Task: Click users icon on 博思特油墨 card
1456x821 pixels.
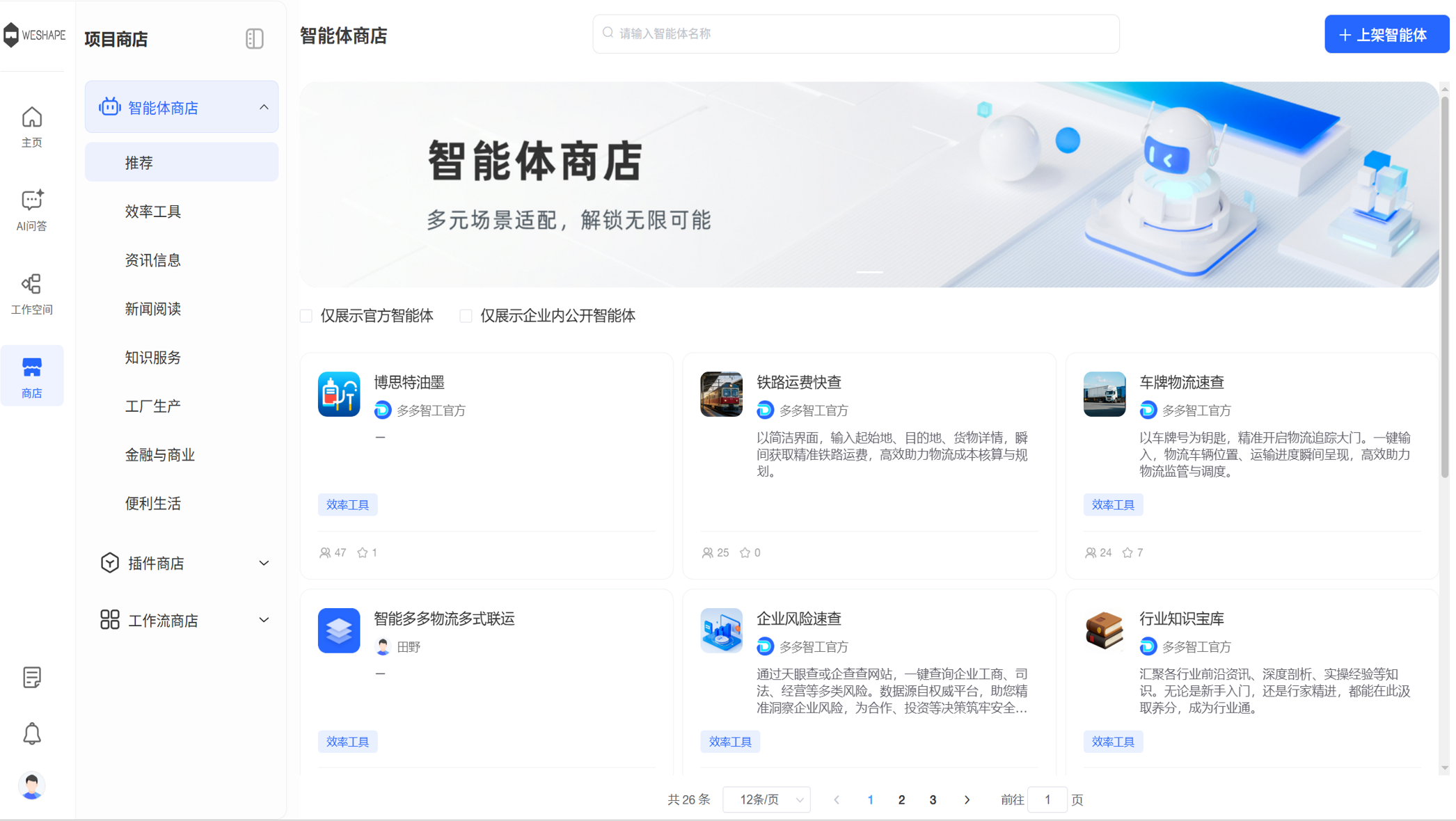Action: pyautogui.click(x=325, y=552)
